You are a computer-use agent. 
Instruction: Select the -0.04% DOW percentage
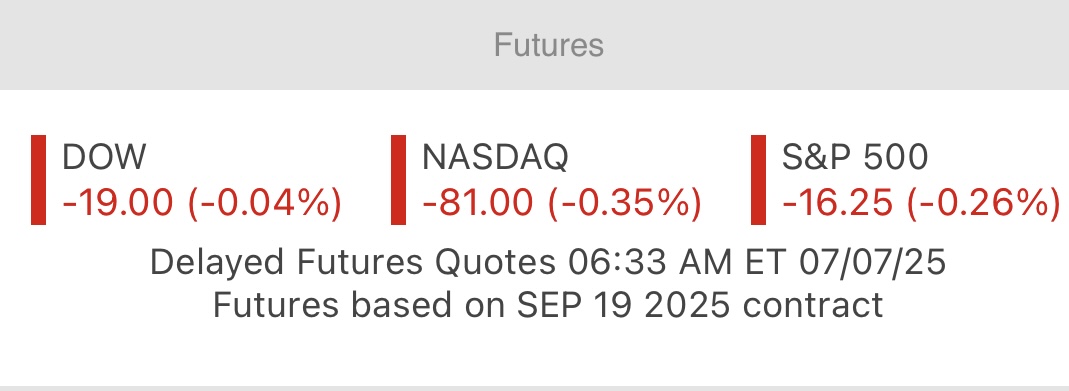(x=265, y=204)
